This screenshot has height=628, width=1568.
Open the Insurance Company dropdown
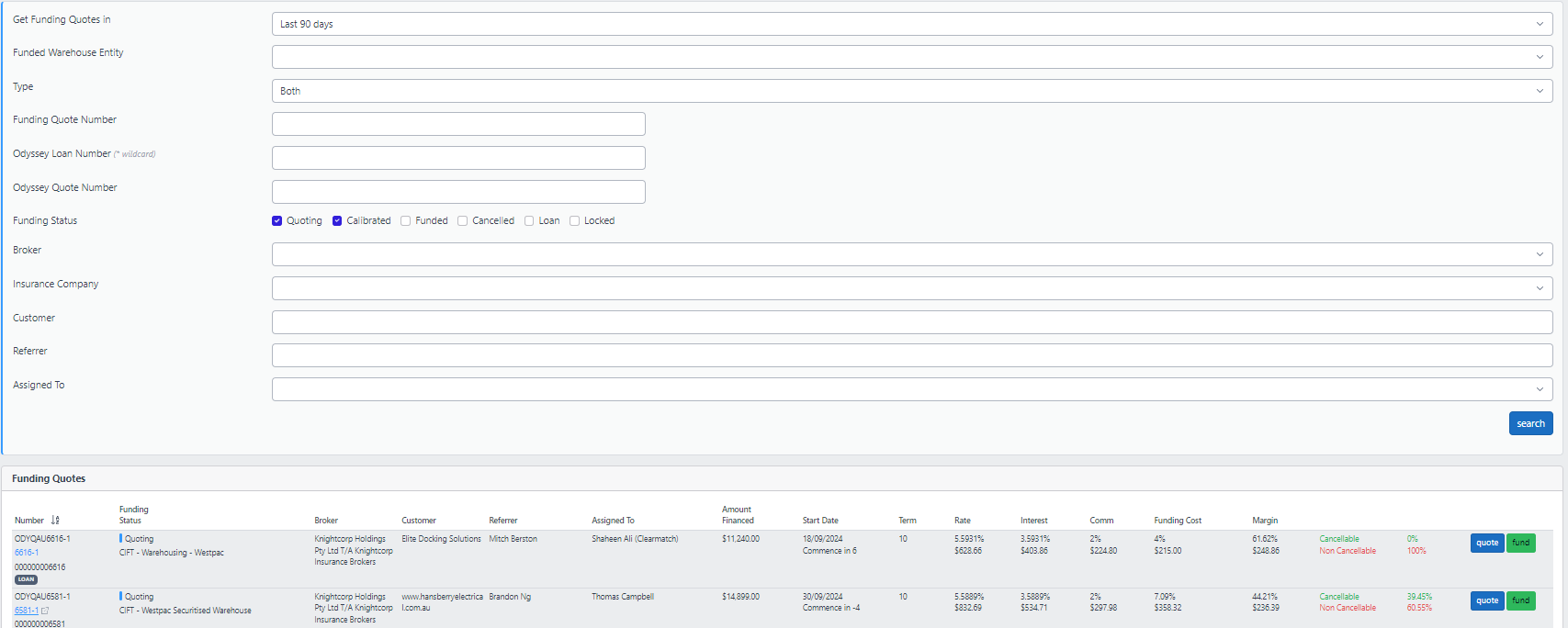tap(911, 288)
